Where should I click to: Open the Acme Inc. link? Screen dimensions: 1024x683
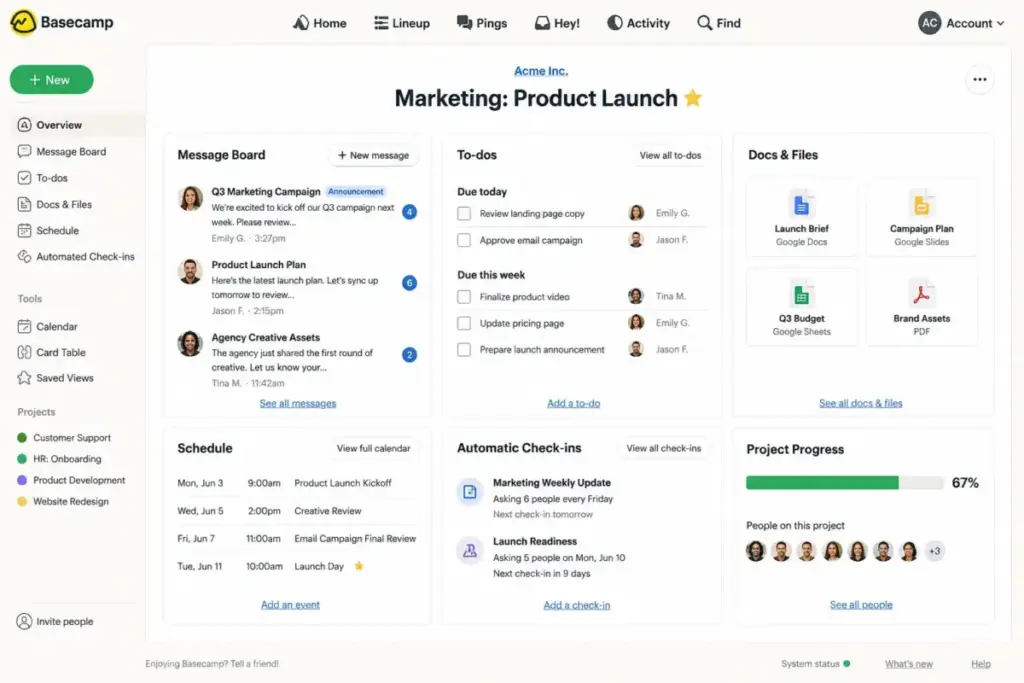pos(541,71)
